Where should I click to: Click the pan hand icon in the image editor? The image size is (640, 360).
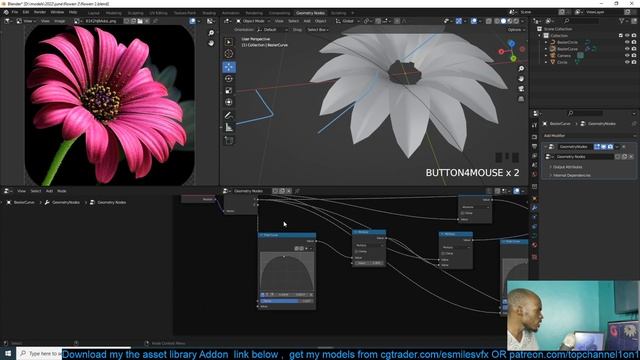pyautogui.click(x=211, y=43)
